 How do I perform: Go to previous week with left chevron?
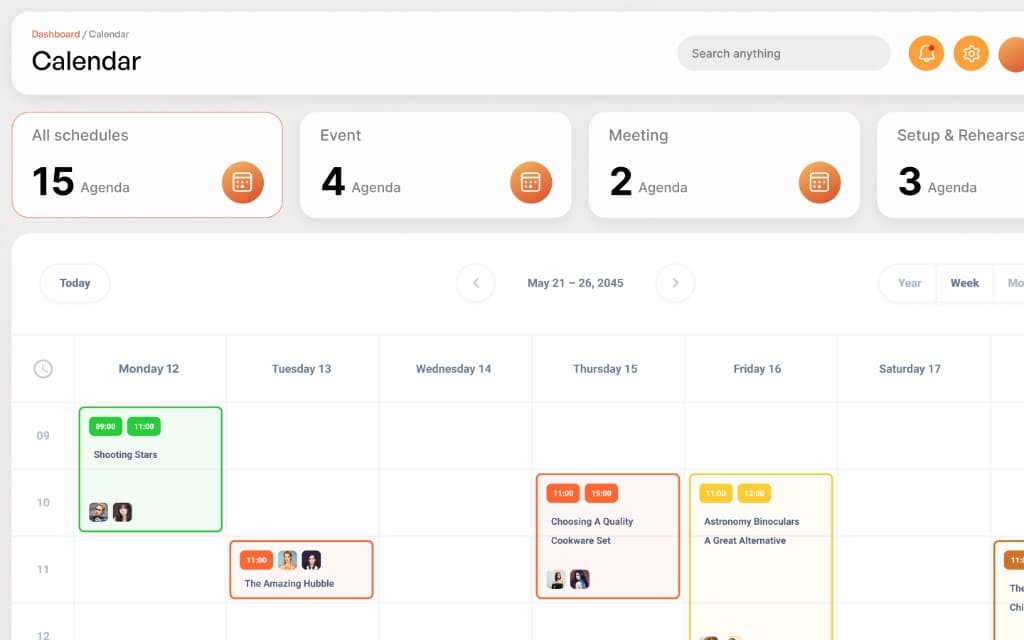[476, 283]
